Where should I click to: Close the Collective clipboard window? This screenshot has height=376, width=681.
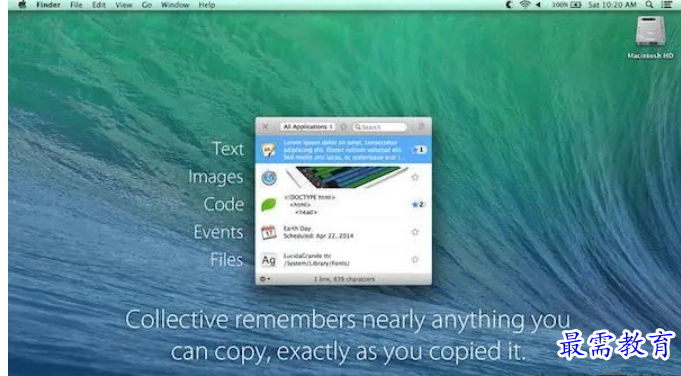pos(265,127)
